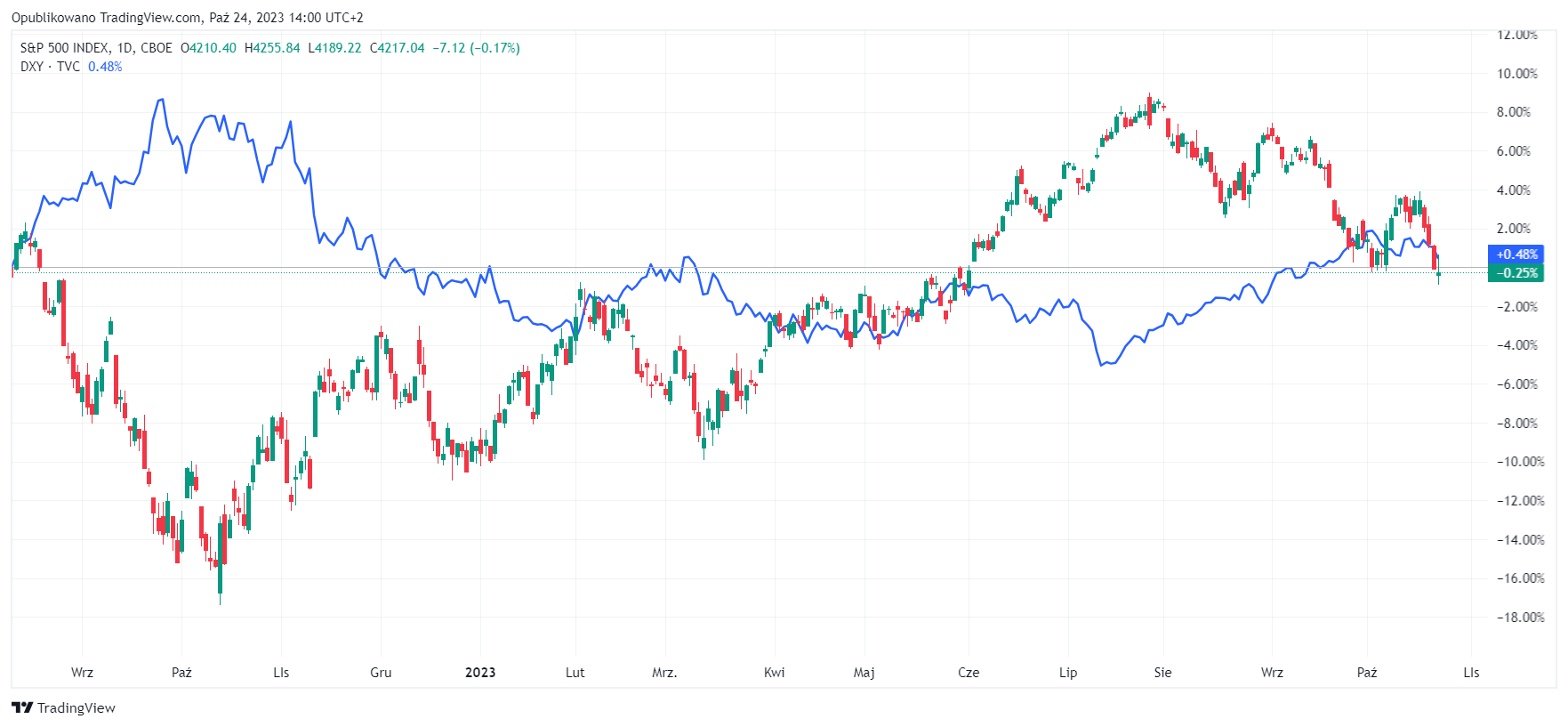This screenshot has width=1568, height=727.
Task: Click the DXY value 0.48% in legend
Action: point(105,67)
